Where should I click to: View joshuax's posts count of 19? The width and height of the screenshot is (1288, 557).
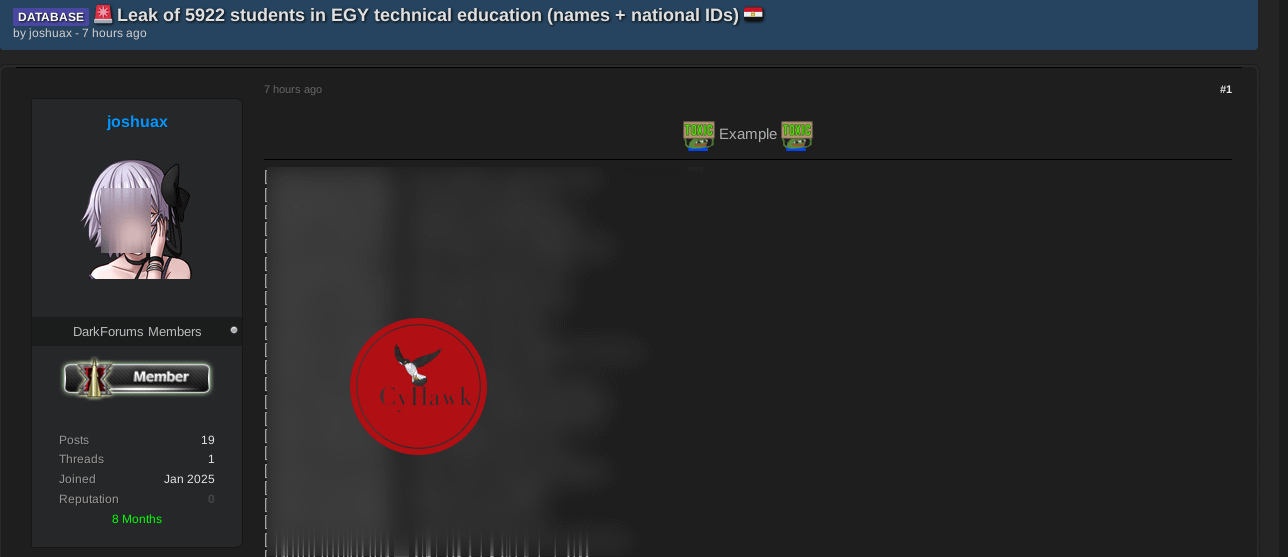[208, 440]
